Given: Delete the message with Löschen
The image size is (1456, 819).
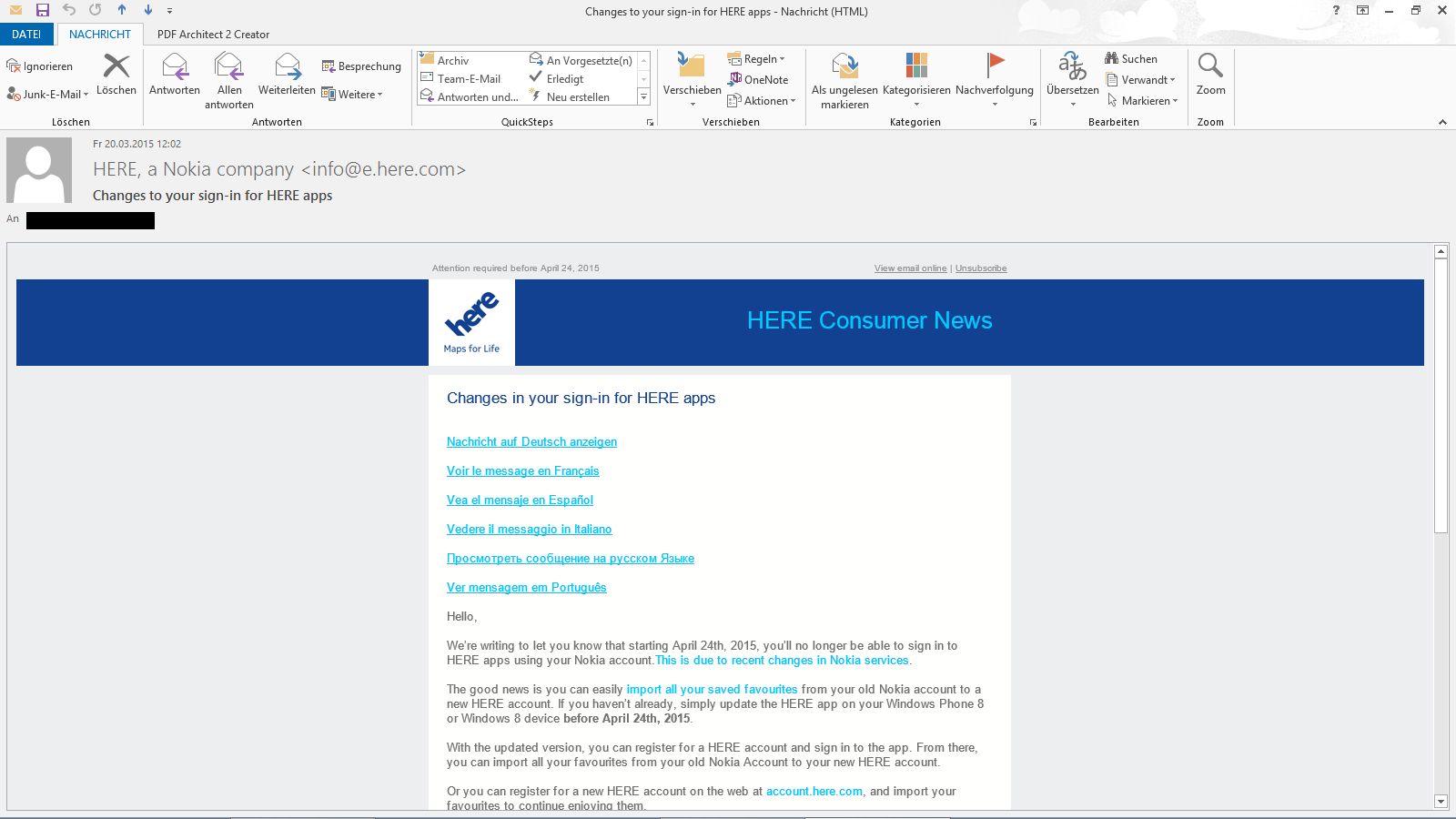Looking at the screenshot, I should click(x=116, y=75).
